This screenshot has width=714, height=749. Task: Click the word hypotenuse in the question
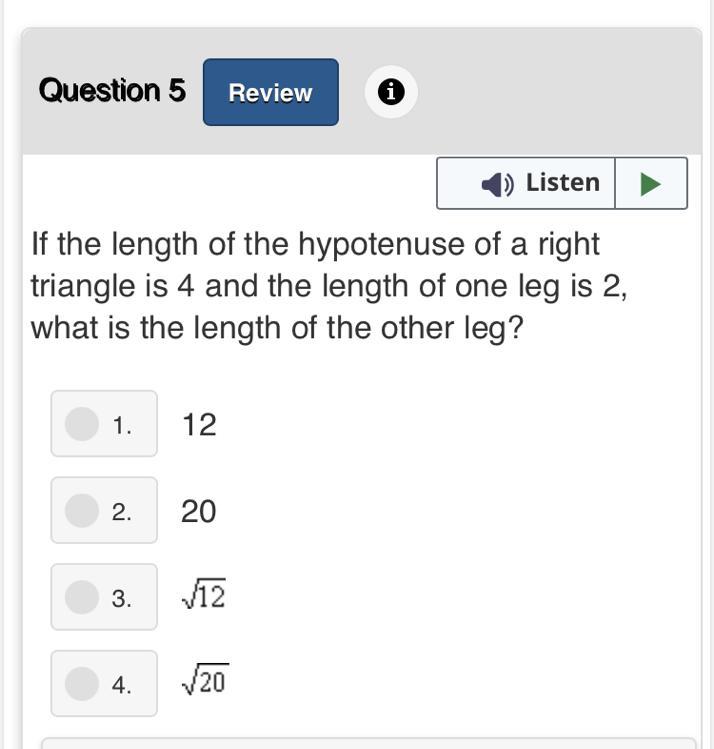click(381, 245)
